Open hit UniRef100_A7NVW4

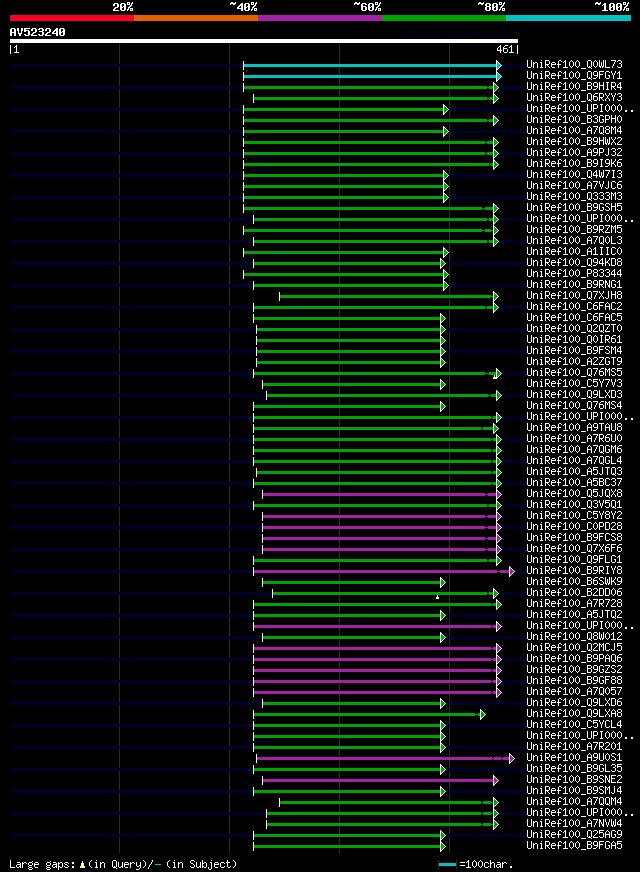pyautogui.click(x=574, y=824)
